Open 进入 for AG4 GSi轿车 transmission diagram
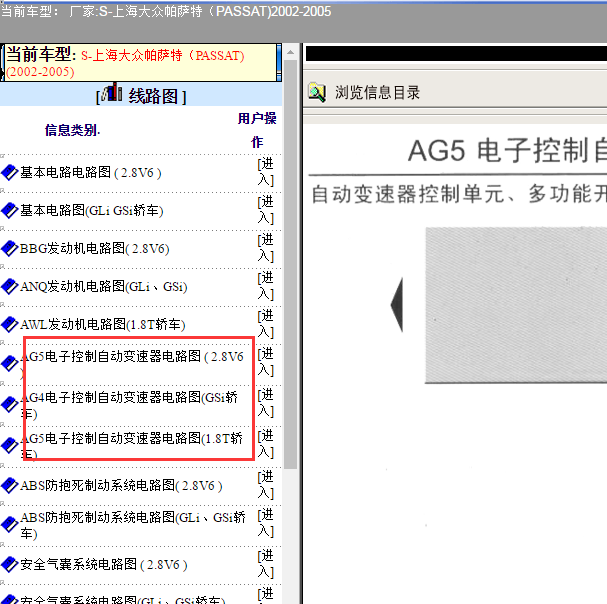 (266, 403)
